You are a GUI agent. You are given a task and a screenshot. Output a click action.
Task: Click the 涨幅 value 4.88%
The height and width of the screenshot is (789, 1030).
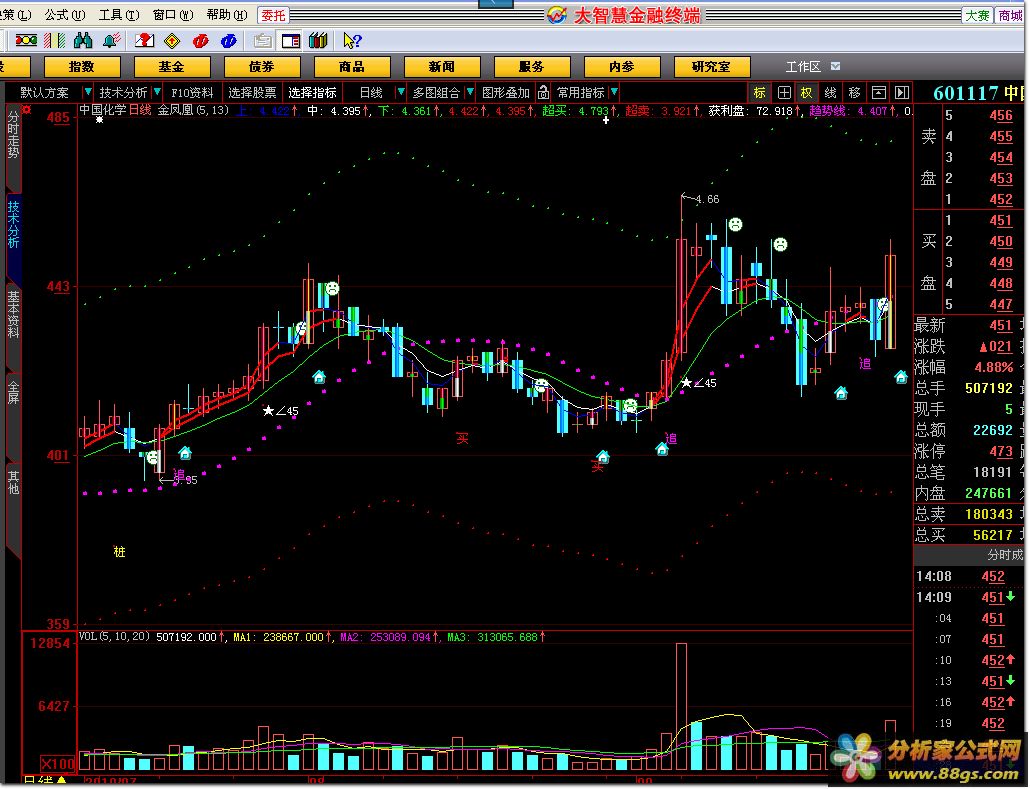994,367
